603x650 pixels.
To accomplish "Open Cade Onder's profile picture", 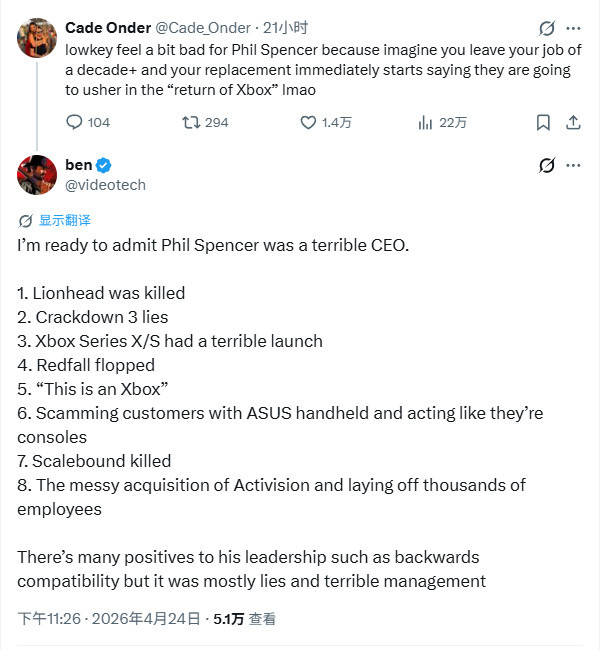I will (x=37, y=36).
